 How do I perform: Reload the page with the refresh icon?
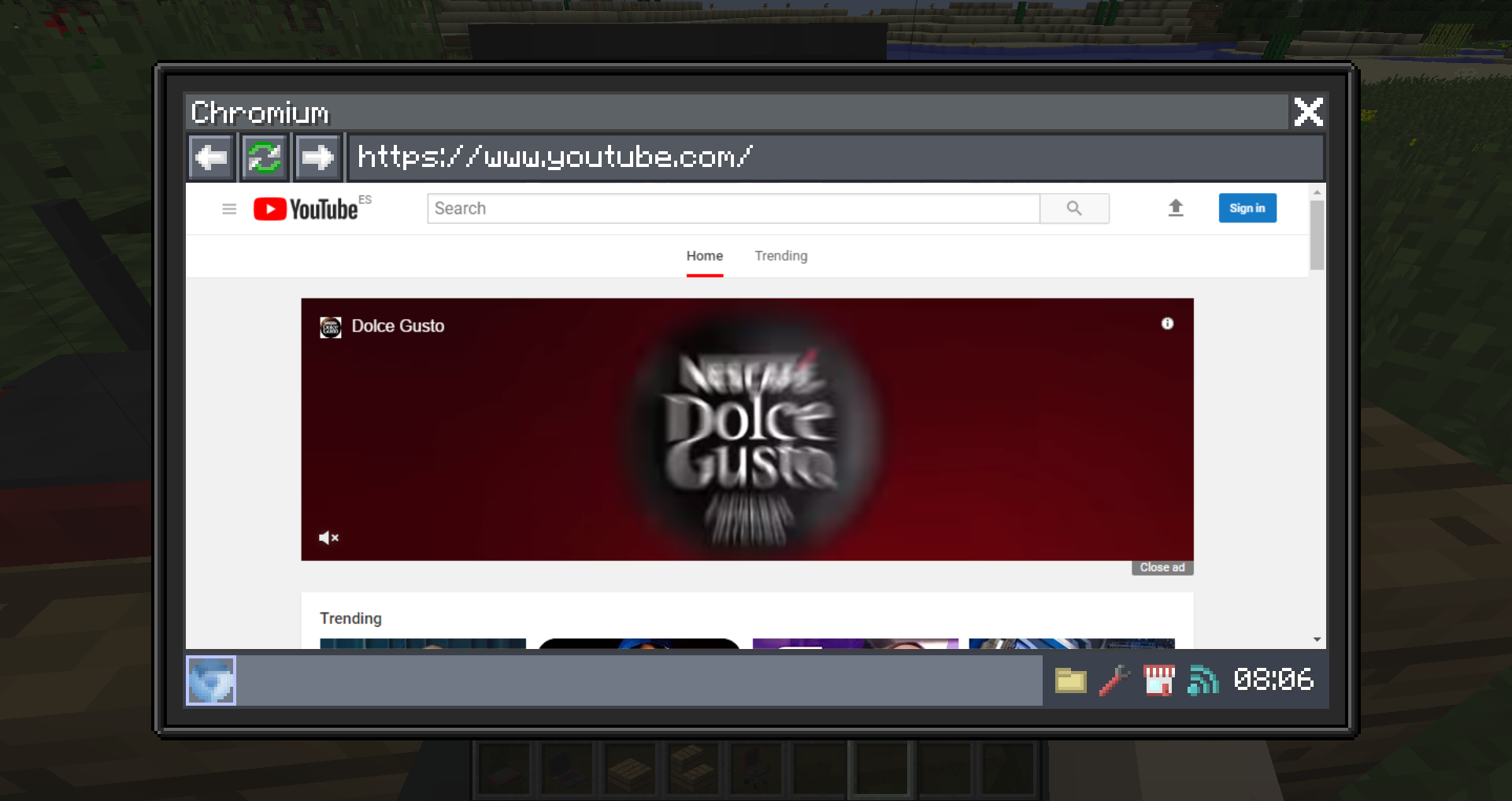(x=265, y=158)
